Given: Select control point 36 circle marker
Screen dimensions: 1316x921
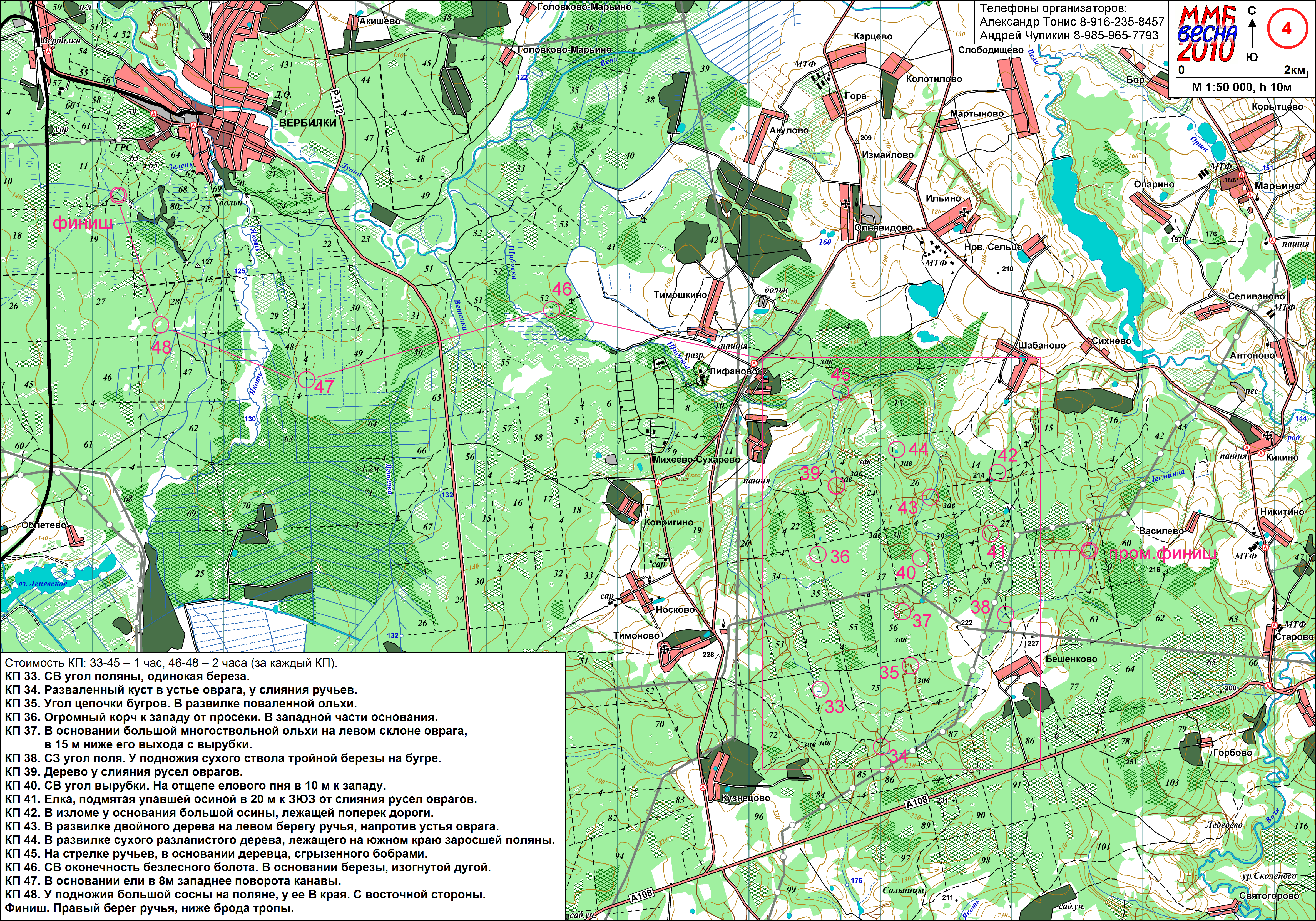Looking at the screenshot, I should click(818, 554).
